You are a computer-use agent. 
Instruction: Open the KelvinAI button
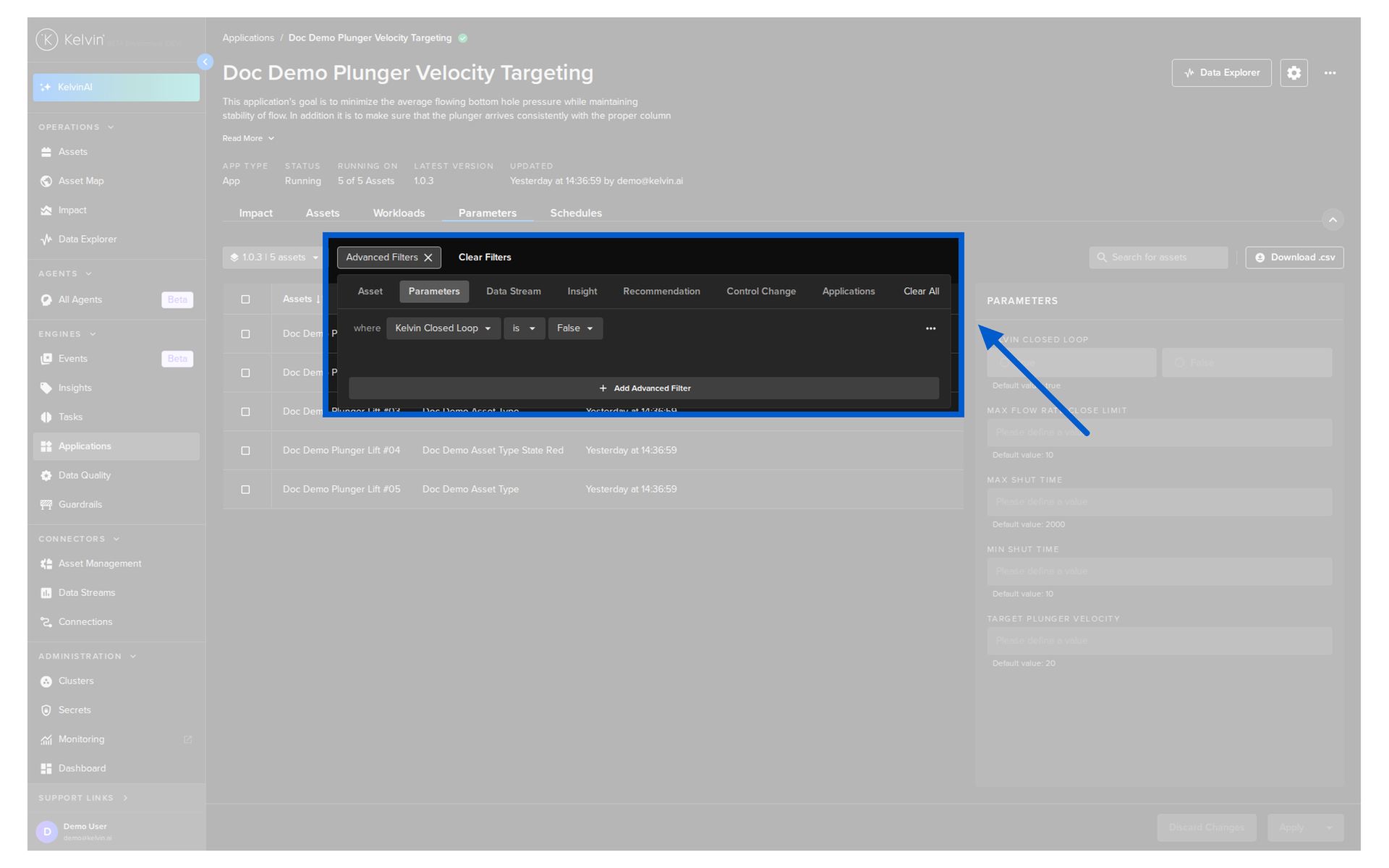[116, 88]
